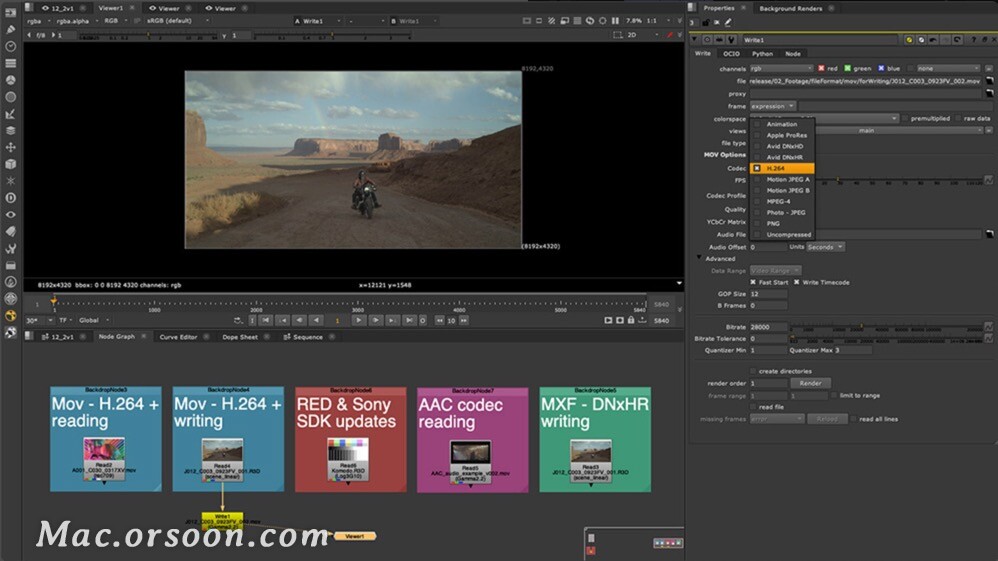This screenshot has height=561, width=998.
Task: Open the Units Seconds dropdown
Action: pos(826,246)
